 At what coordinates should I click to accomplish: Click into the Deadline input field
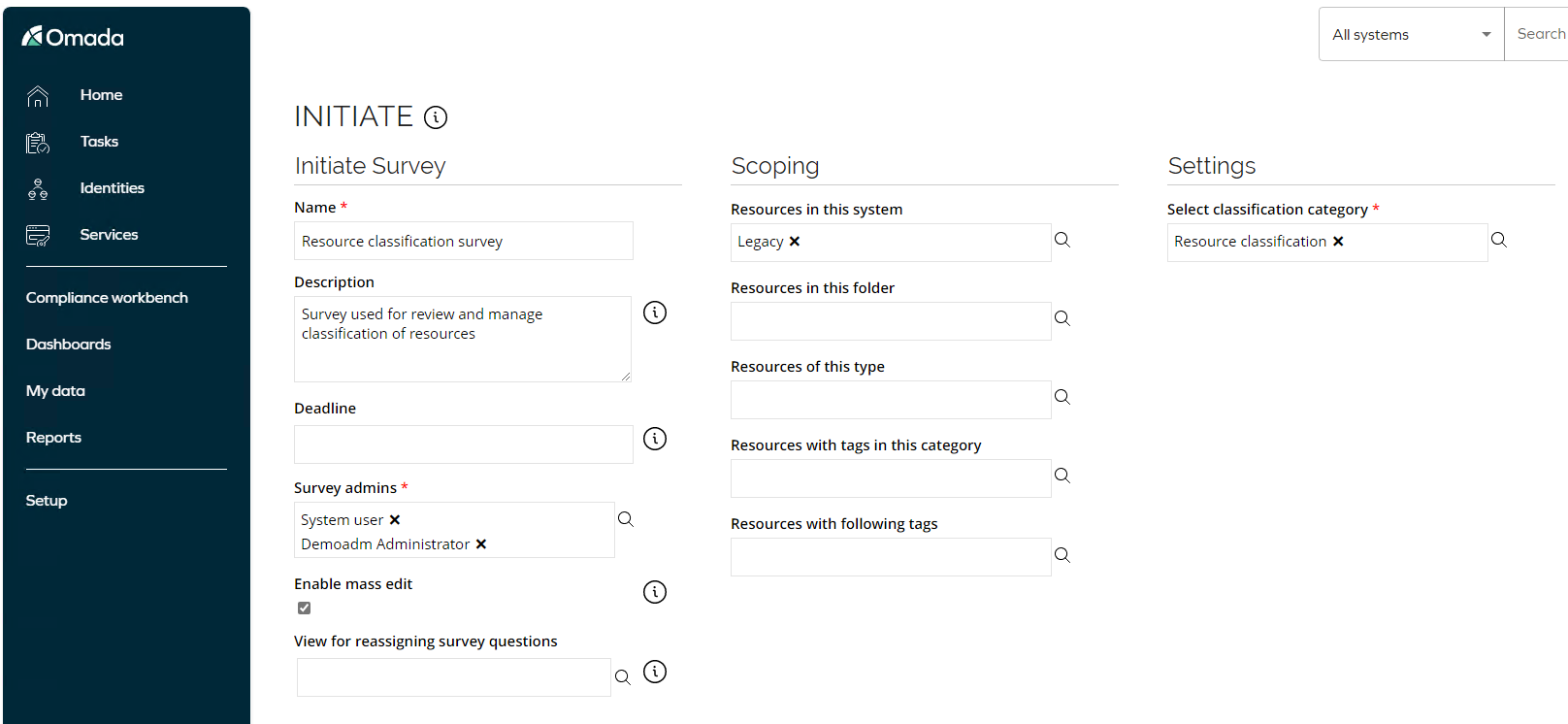(x=464, y=444)
